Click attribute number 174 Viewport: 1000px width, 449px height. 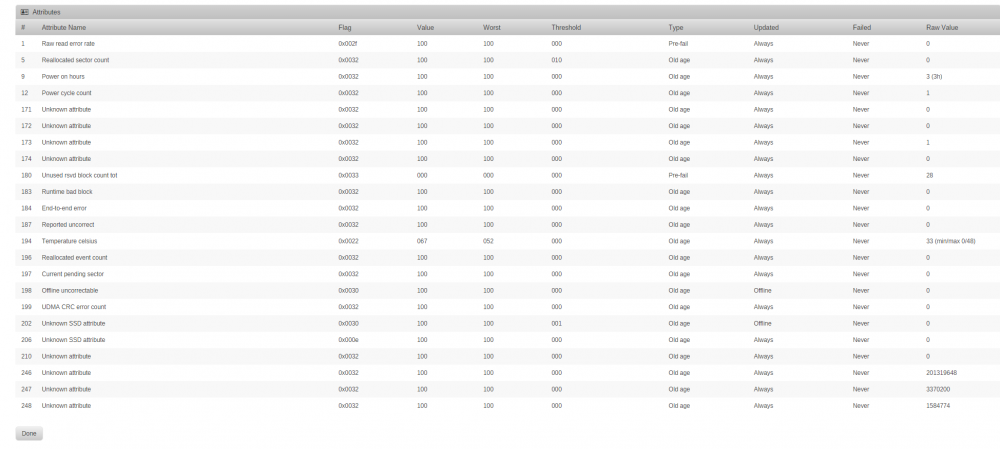tap(26, 159)
